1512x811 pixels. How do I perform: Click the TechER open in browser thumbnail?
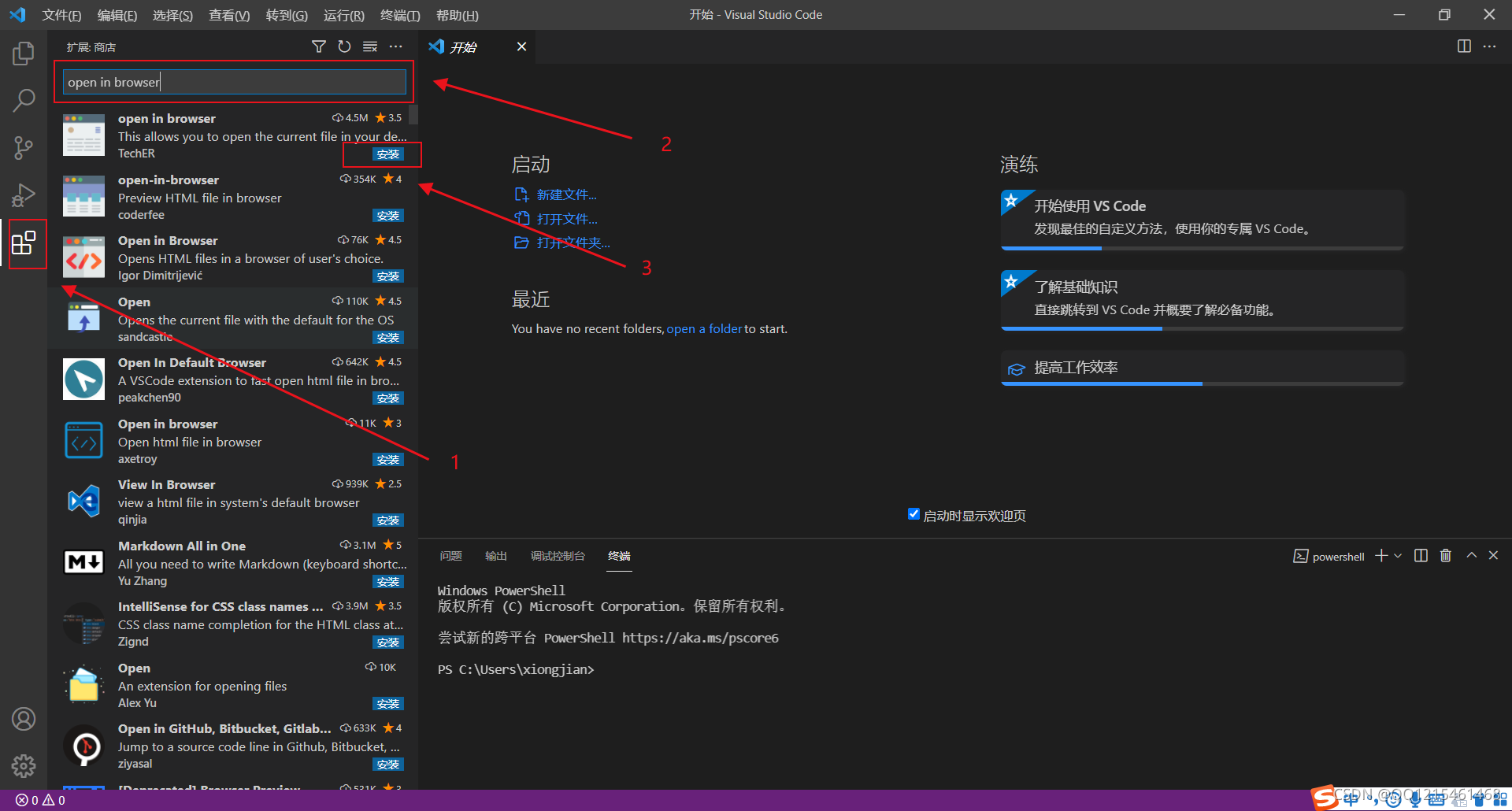click(x=83, y=135)
